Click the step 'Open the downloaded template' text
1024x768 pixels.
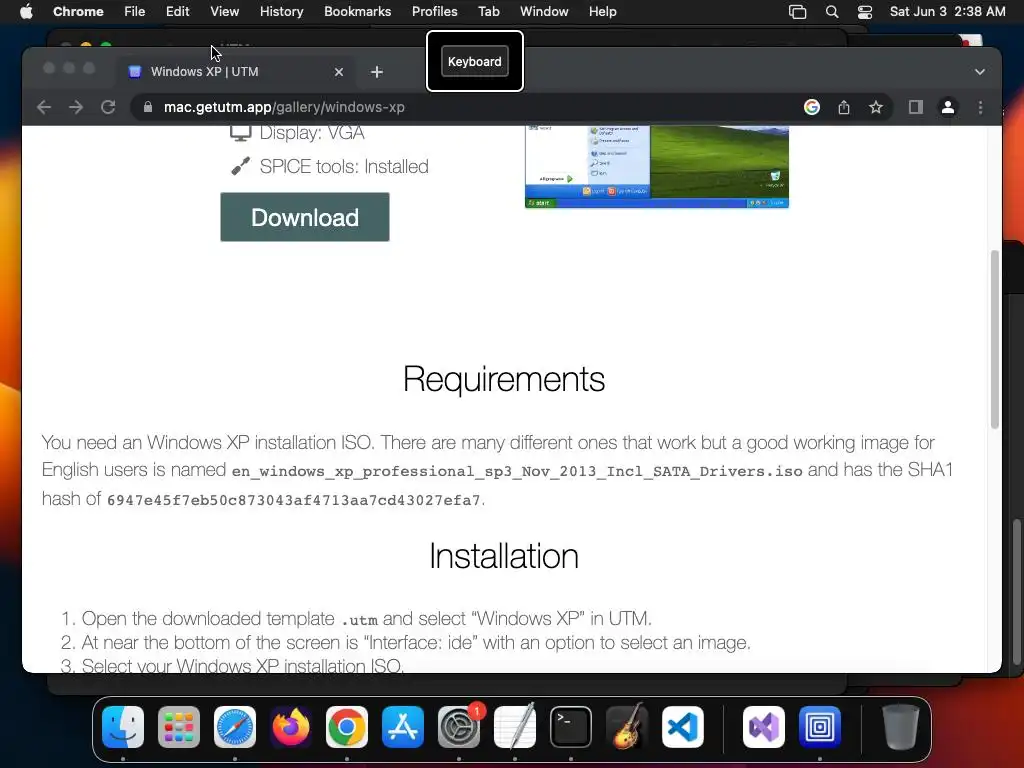[x=366, y=618]
